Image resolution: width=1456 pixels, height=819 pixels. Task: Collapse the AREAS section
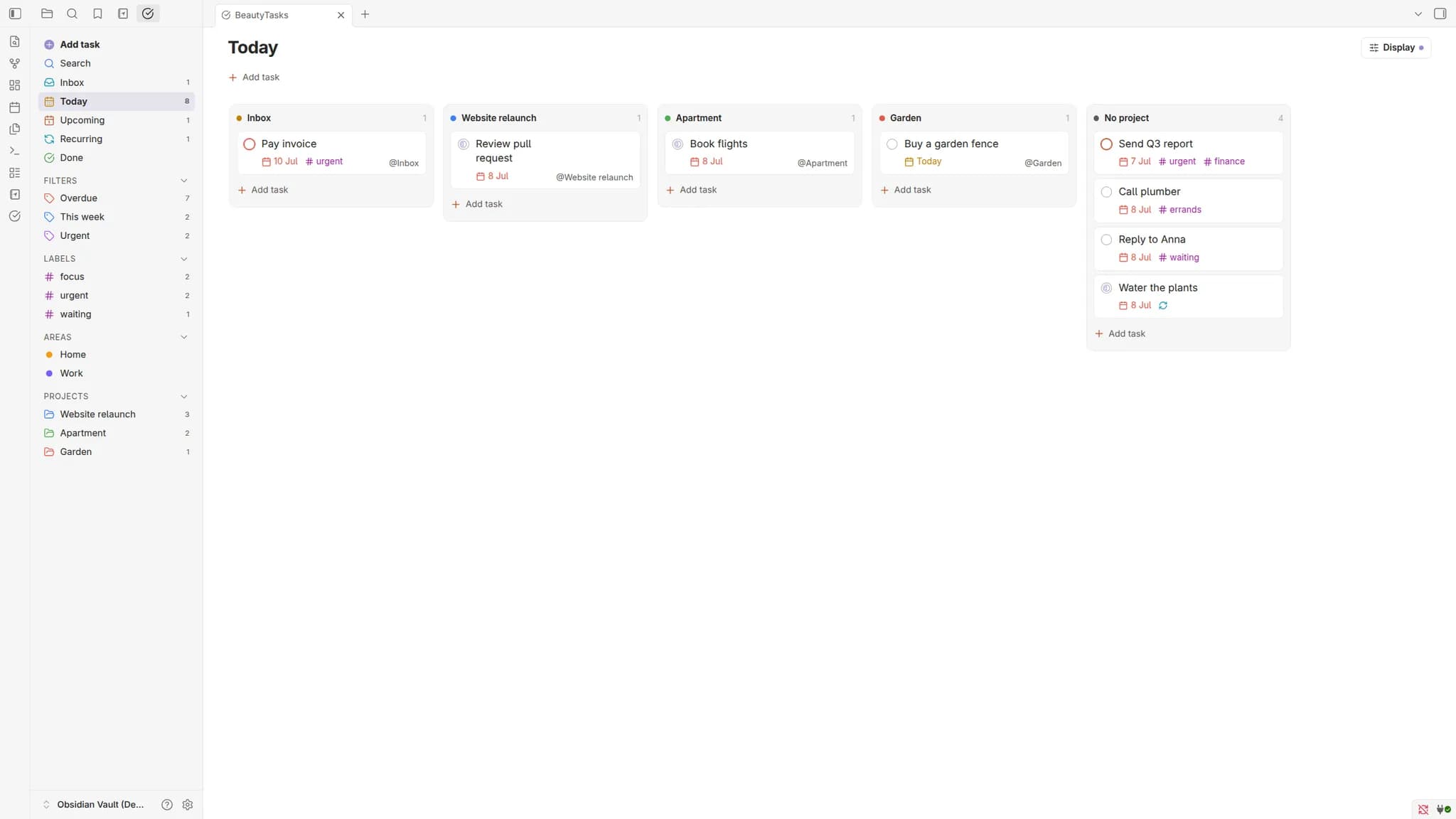tap(184, 337)
